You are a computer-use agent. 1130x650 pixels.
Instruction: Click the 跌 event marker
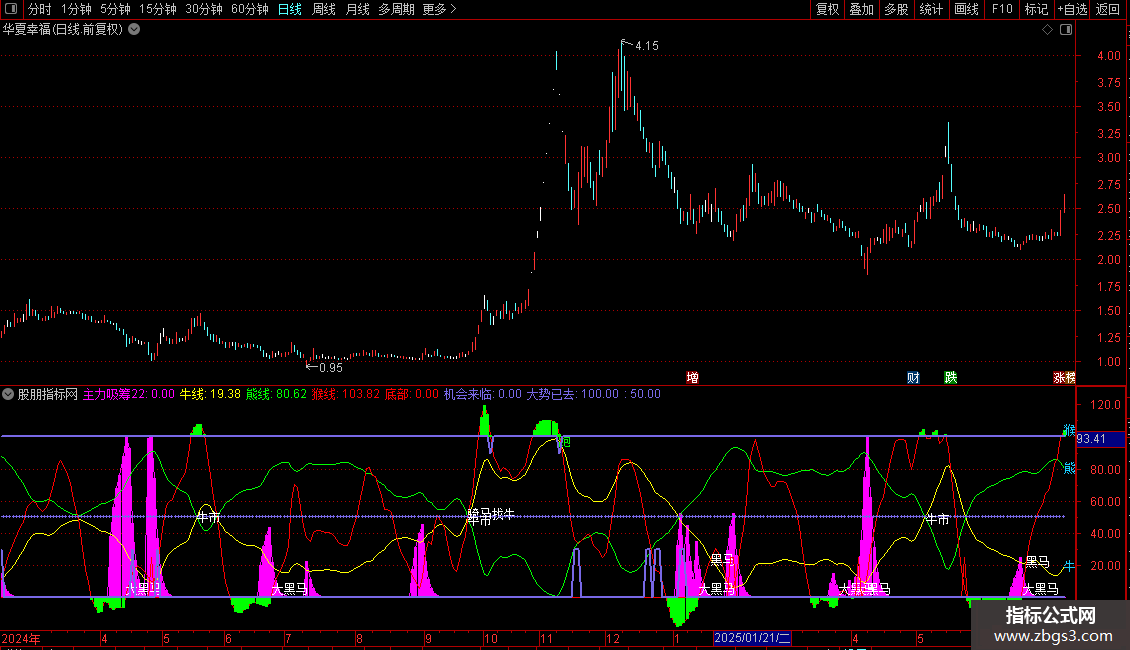[951, 378]
